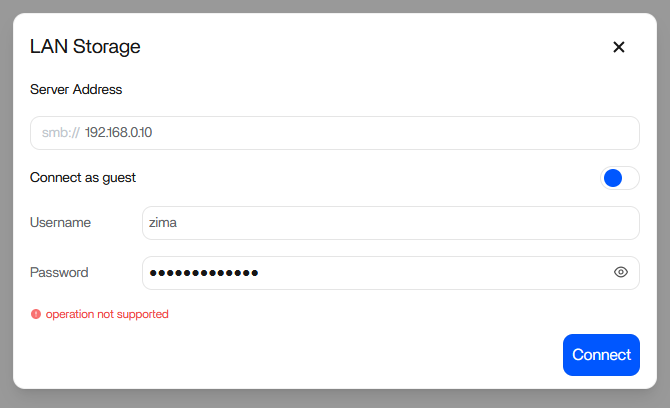
Task: Click the blue knob of the guest switch
Action: (614, 178)
